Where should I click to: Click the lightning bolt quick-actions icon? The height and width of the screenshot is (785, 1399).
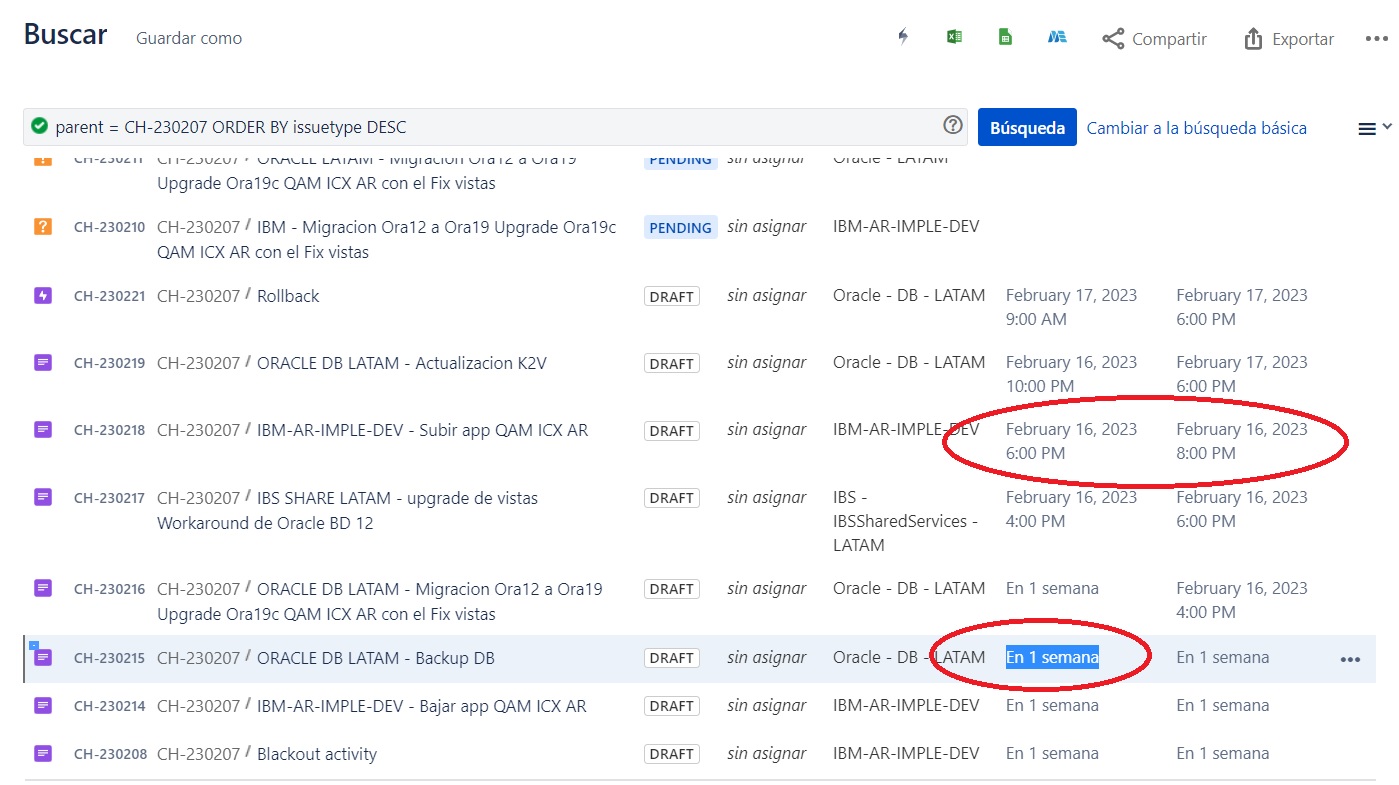[x=902, y=36]
